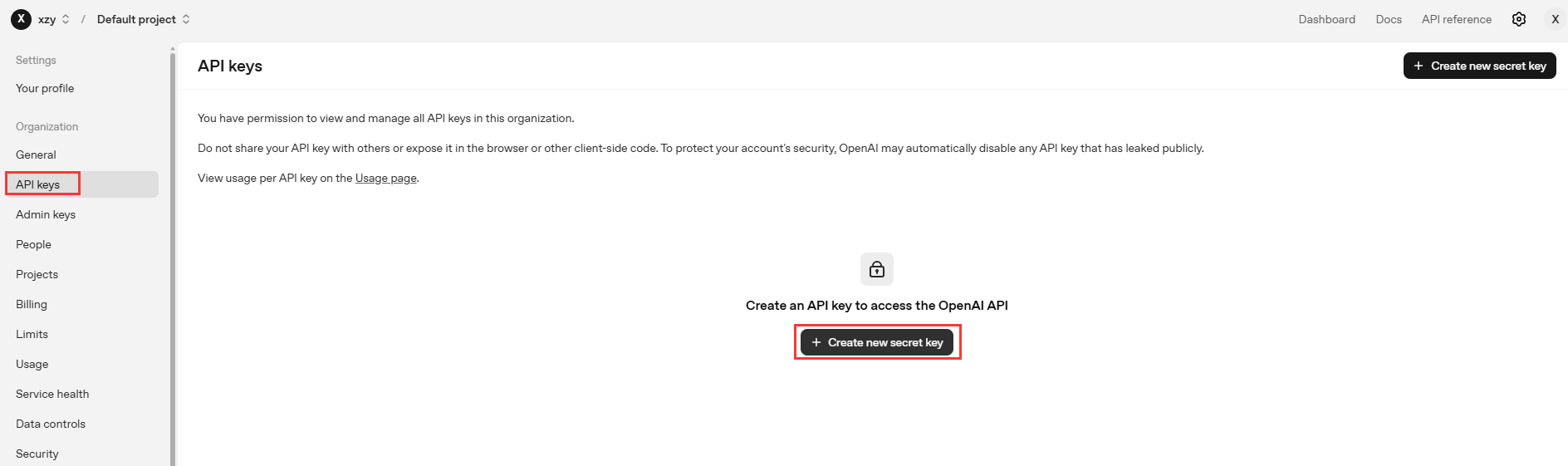This screenshot has height=466, width=1568.
Task: Go to Dashboard in top navigation
Action: point(1326,19)
